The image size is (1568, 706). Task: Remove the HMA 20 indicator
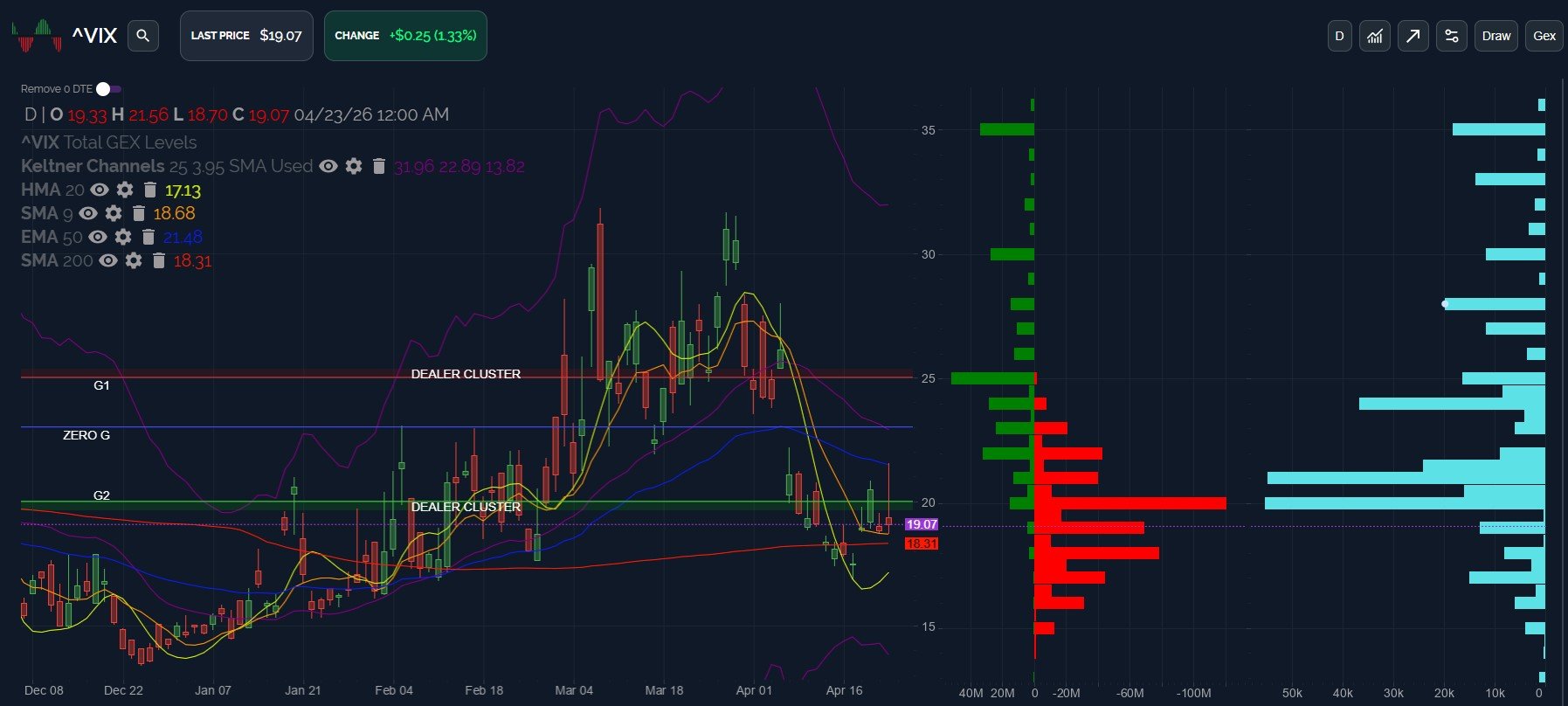coord(149,190)
